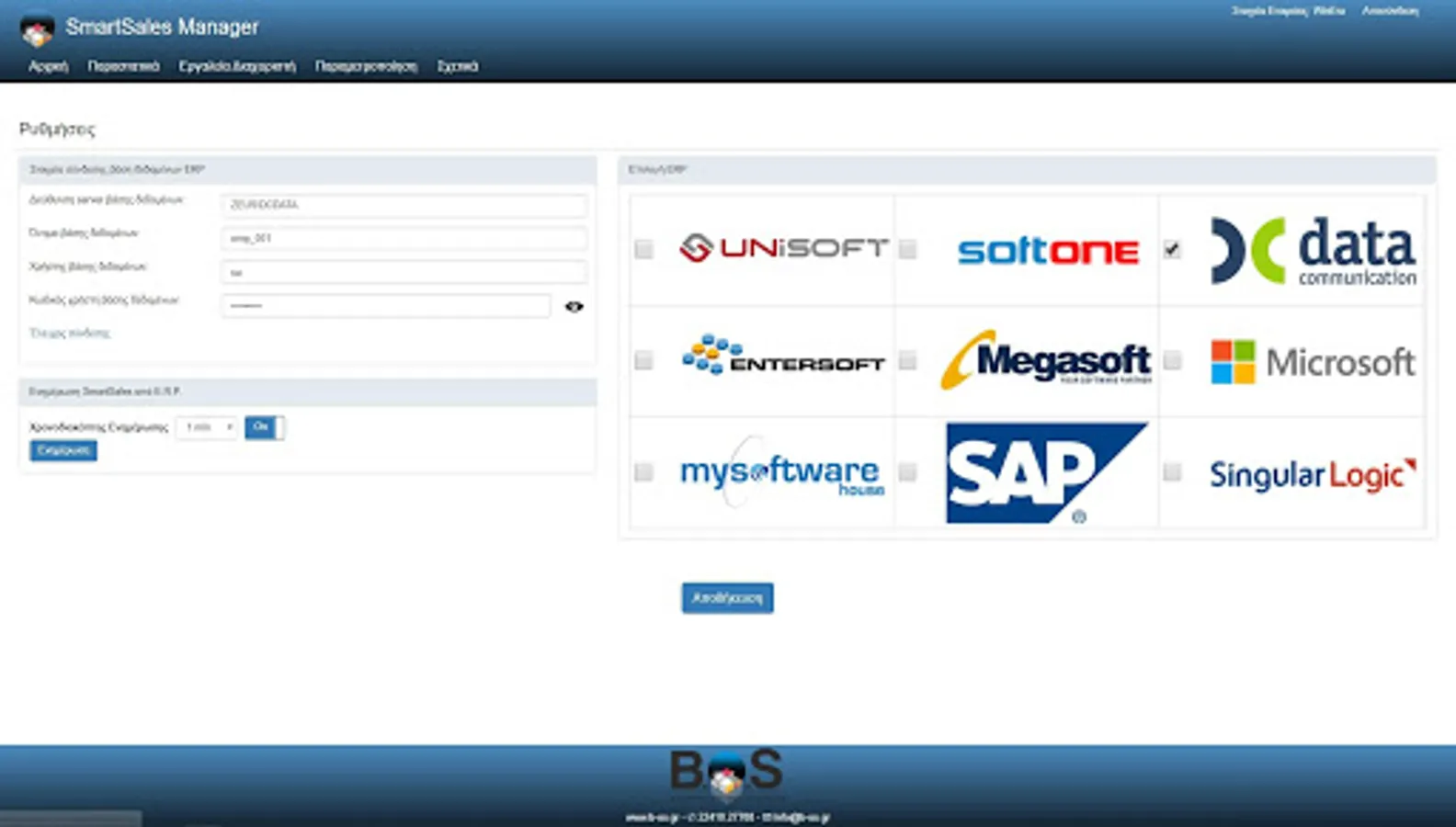The image size is (1456, 827).
Task: Click the Unisoft ERP logo
Action: pyautogui.click(x=784, y=248)
